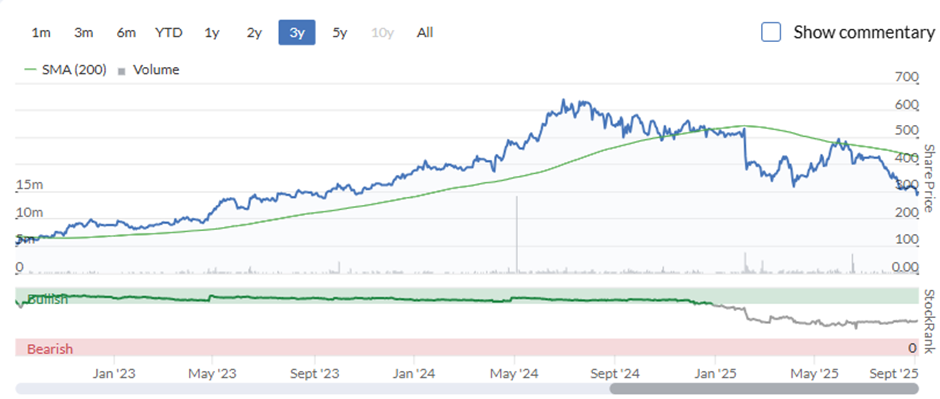Click the Bearish StockRank label
Viewport: 940px width, 399px height.
[x=50, y=349]
